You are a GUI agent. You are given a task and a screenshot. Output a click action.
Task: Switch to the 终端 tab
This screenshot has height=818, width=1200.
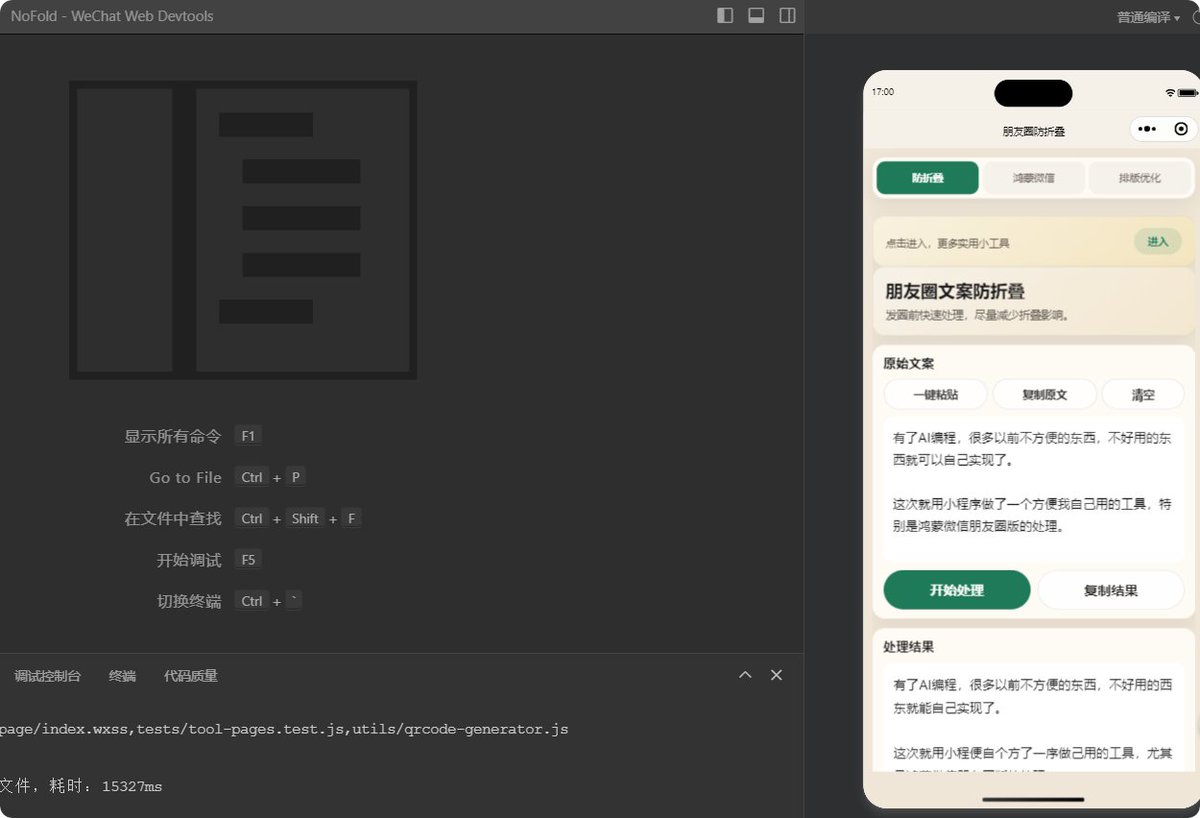coord(122,676)
